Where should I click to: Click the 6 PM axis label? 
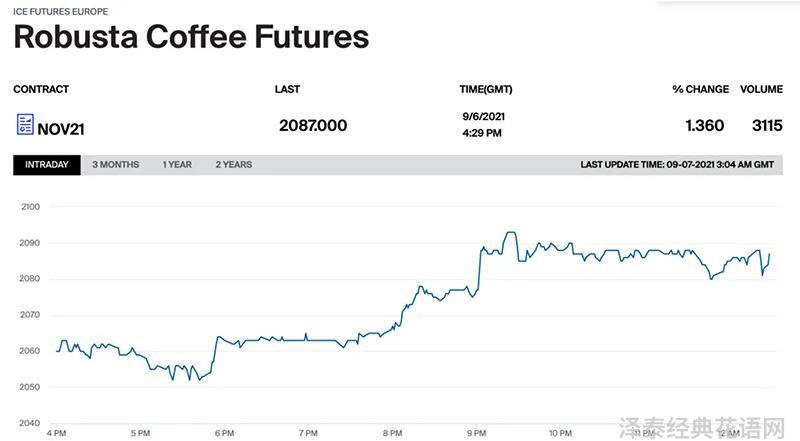(224, 433)
